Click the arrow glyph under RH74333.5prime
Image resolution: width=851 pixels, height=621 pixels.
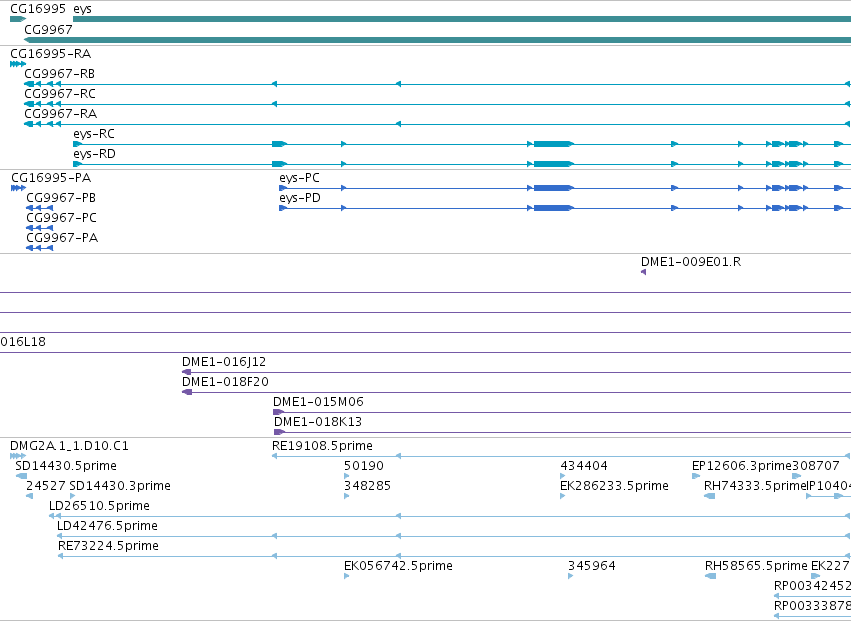click(709, 496)
